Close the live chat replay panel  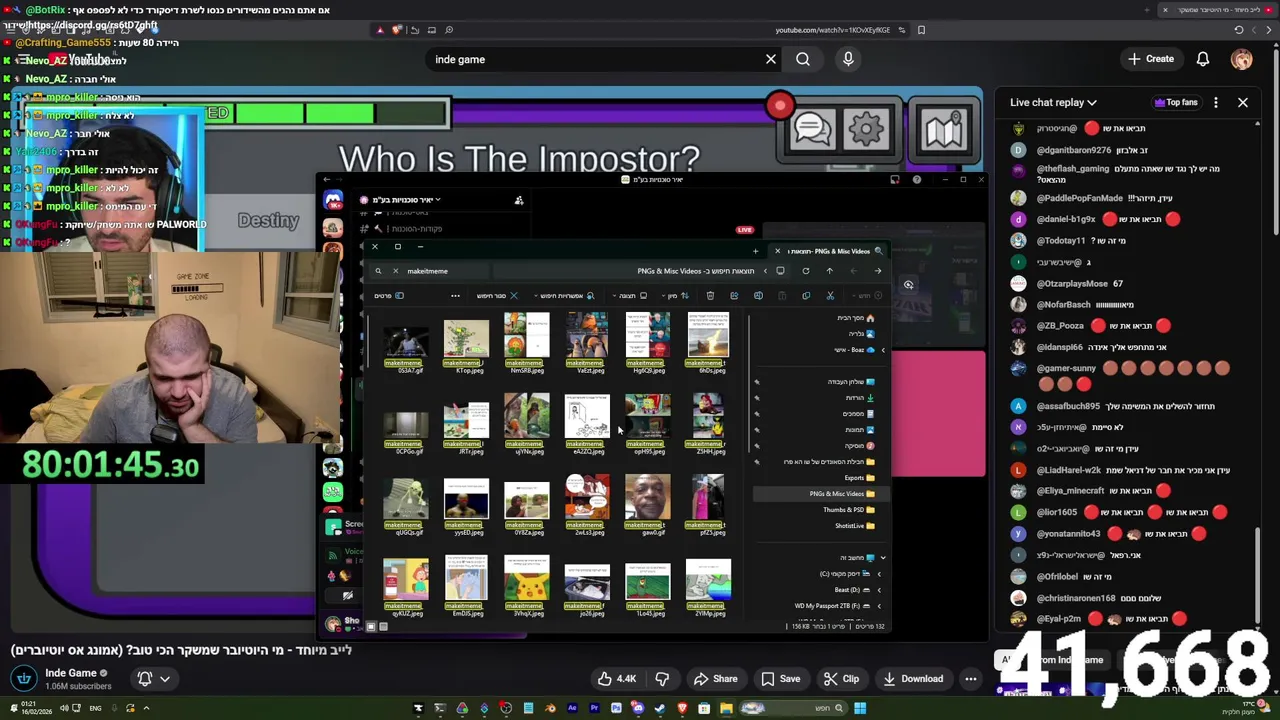[1243, 102]
